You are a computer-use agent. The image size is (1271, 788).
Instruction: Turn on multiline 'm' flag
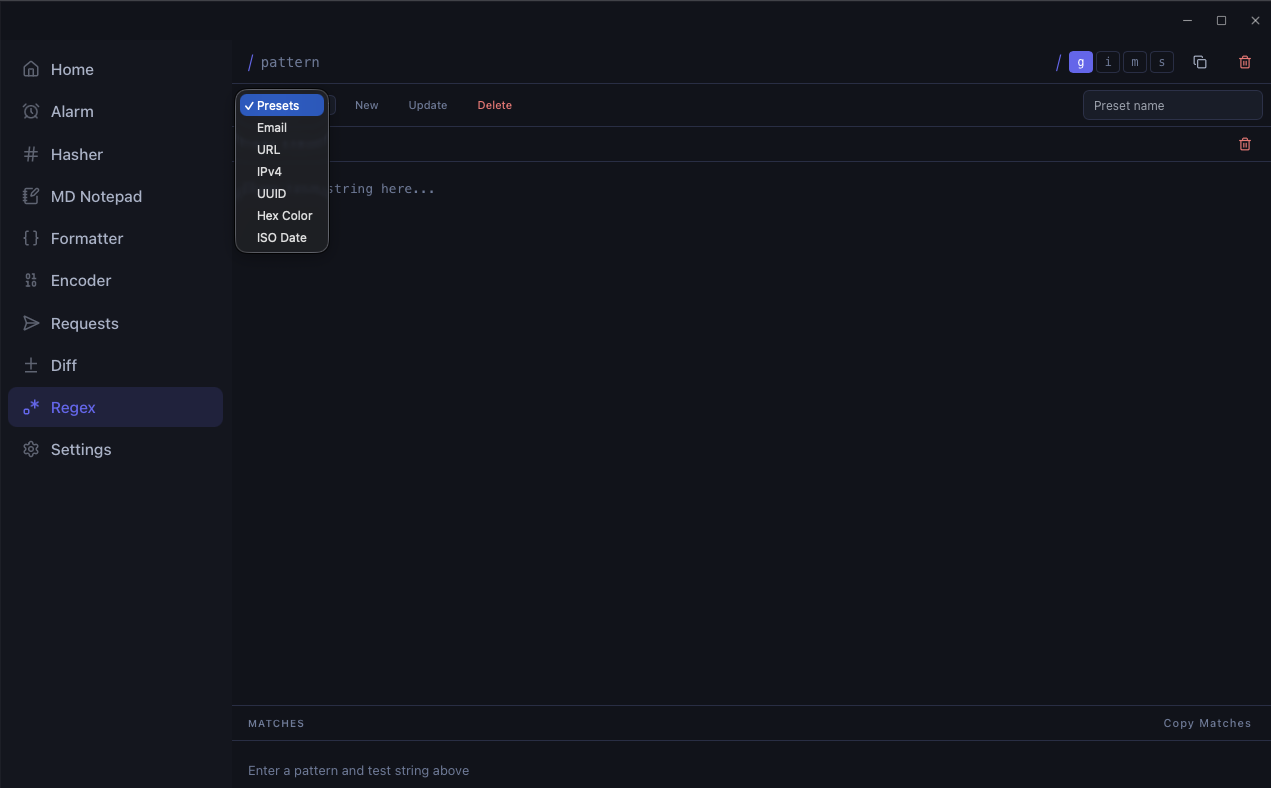pyautogui.click(x=1134, y=62)
